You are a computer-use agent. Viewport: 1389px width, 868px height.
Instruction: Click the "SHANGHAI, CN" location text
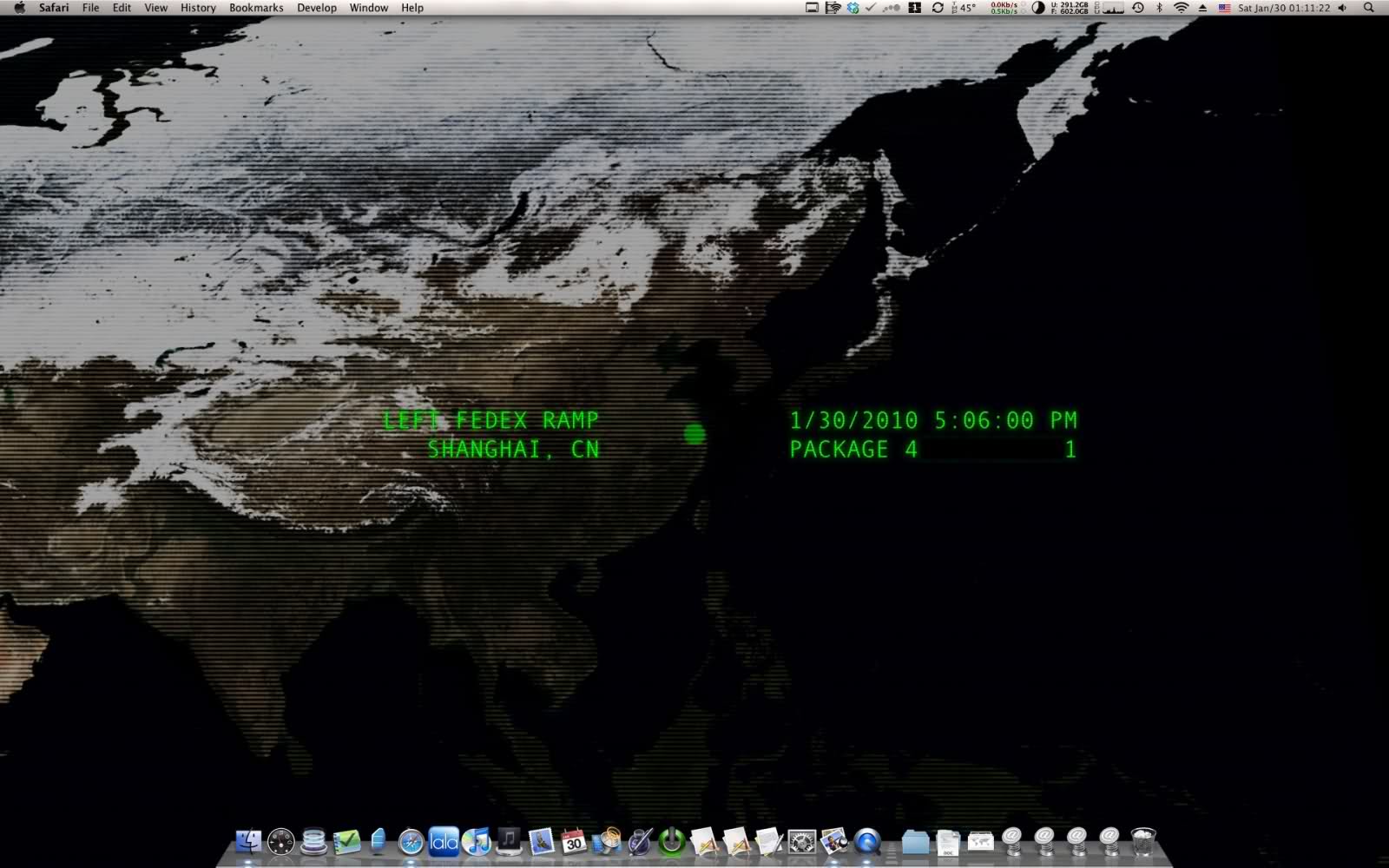513,449
